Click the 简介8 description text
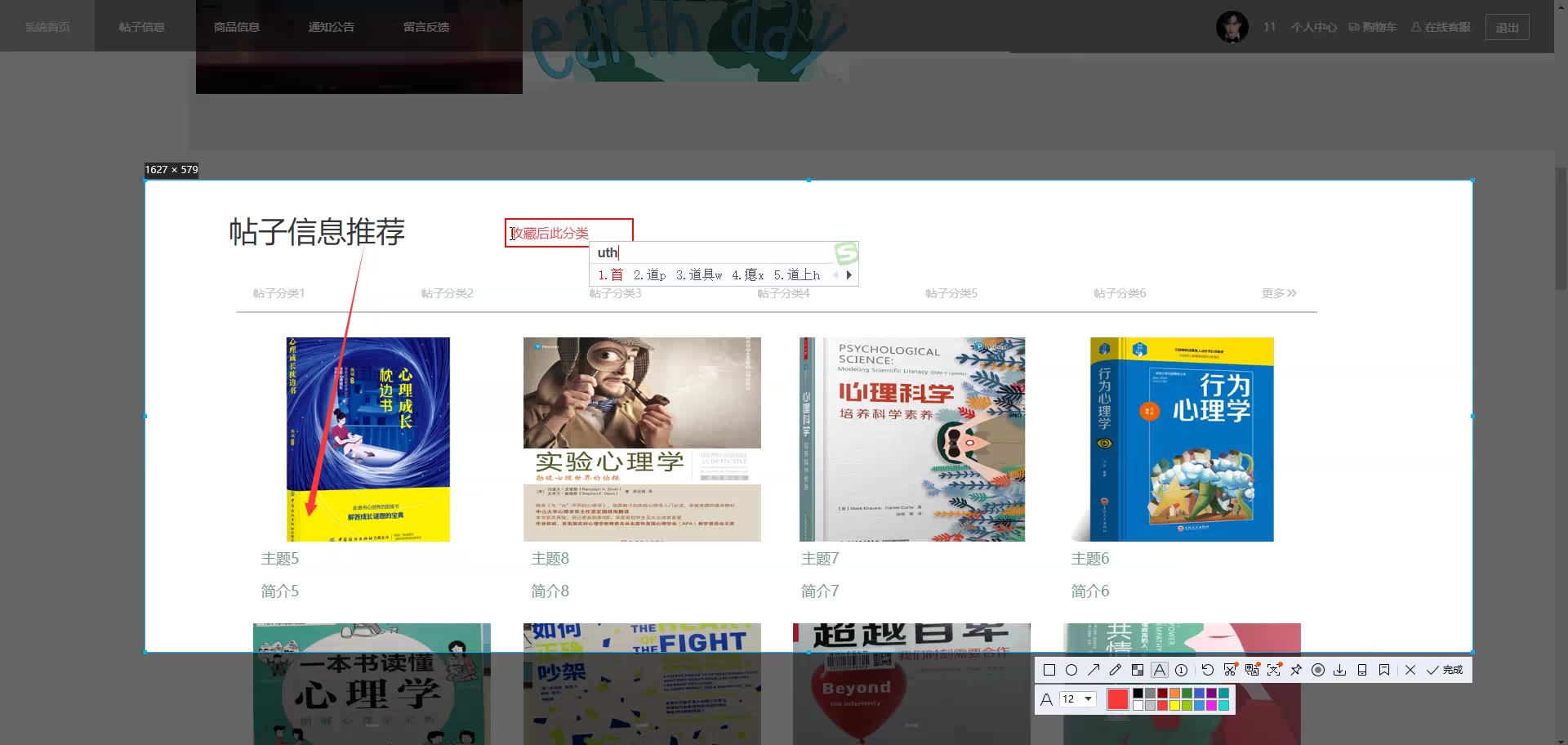 tap(550, 591)
